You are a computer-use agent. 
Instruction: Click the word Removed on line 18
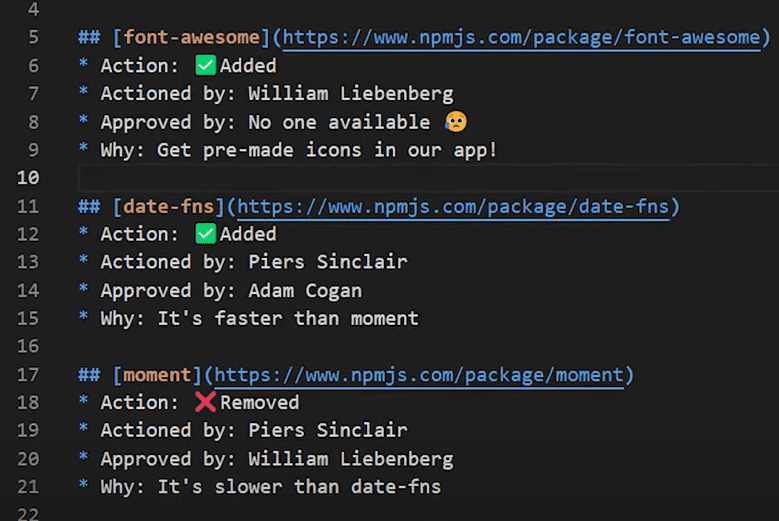[260, 402]
